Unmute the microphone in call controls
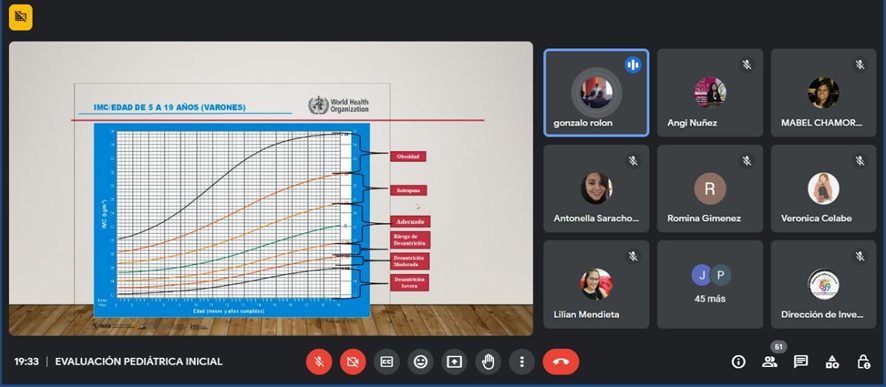 (x=319, y=362)
